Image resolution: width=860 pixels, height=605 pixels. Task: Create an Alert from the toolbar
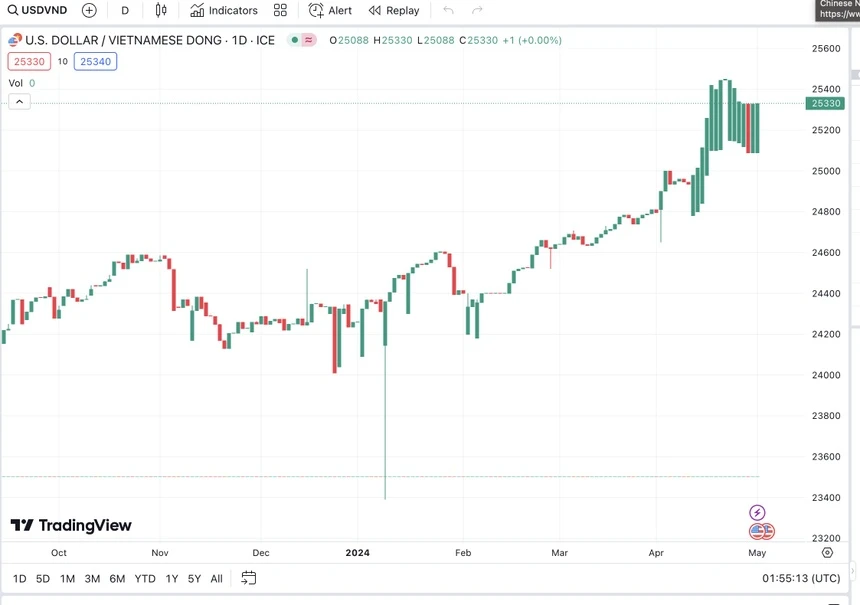click(x=330, y=10)
